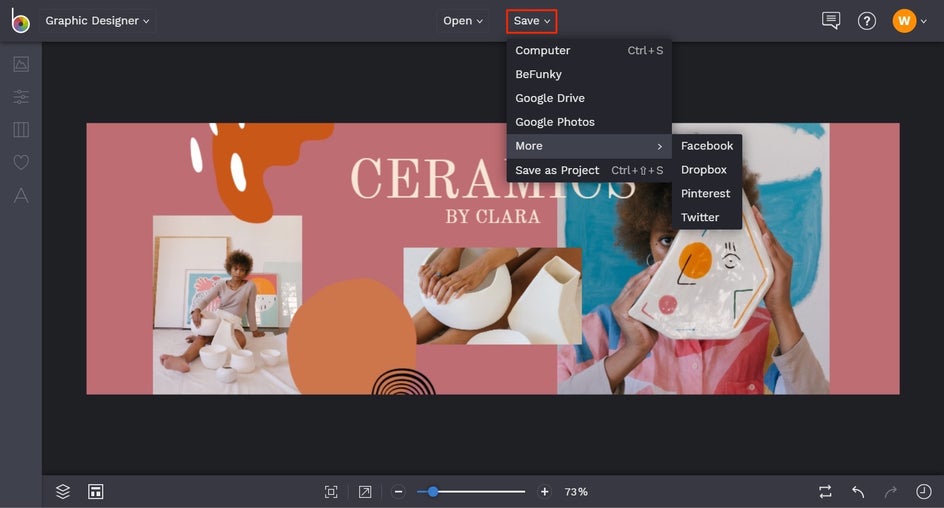Open the Layers panel icon
This screenshot has width=944, height=508.
click(63, 492)
